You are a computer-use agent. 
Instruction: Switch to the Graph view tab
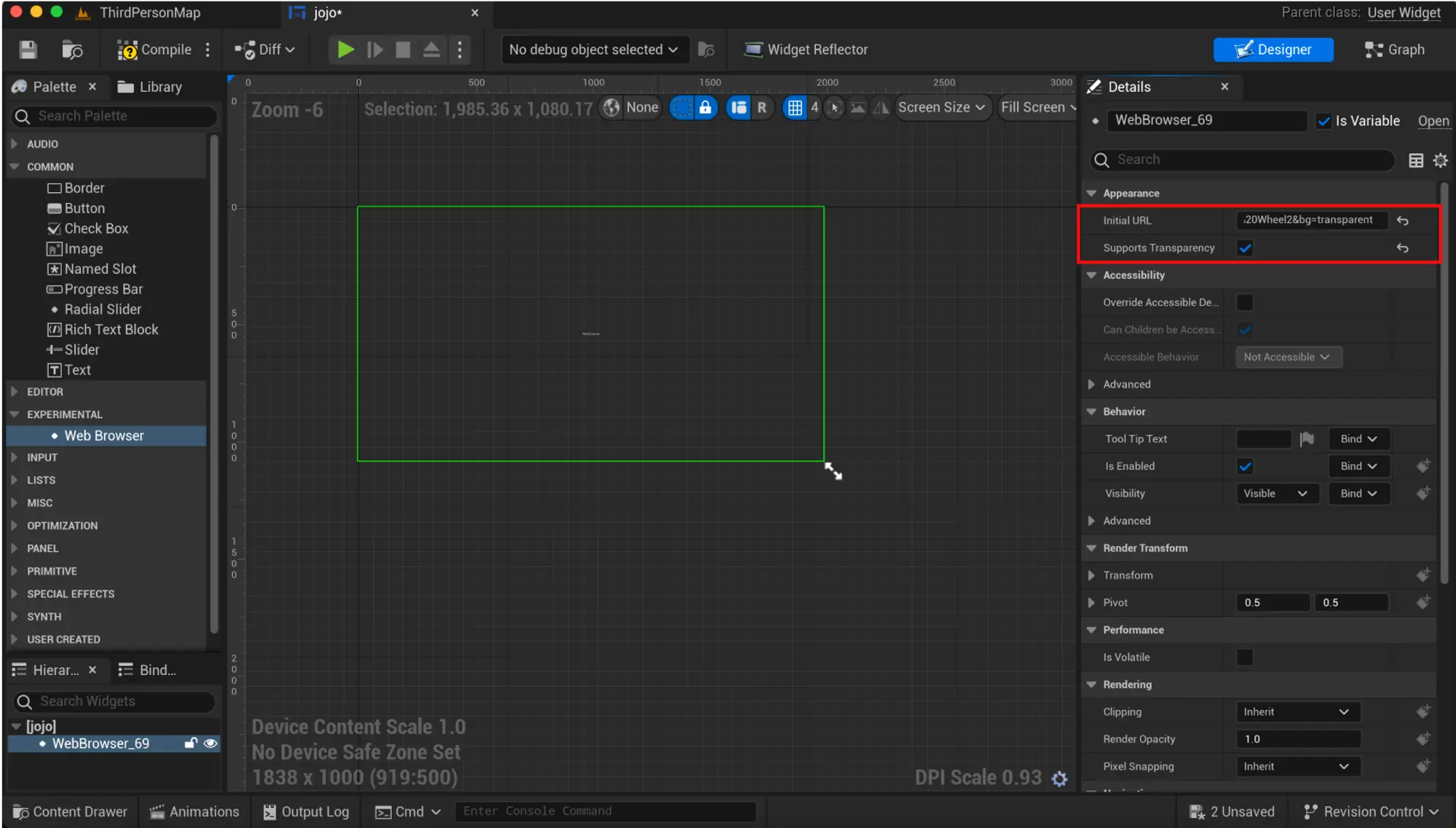[x=1394, y=50]
